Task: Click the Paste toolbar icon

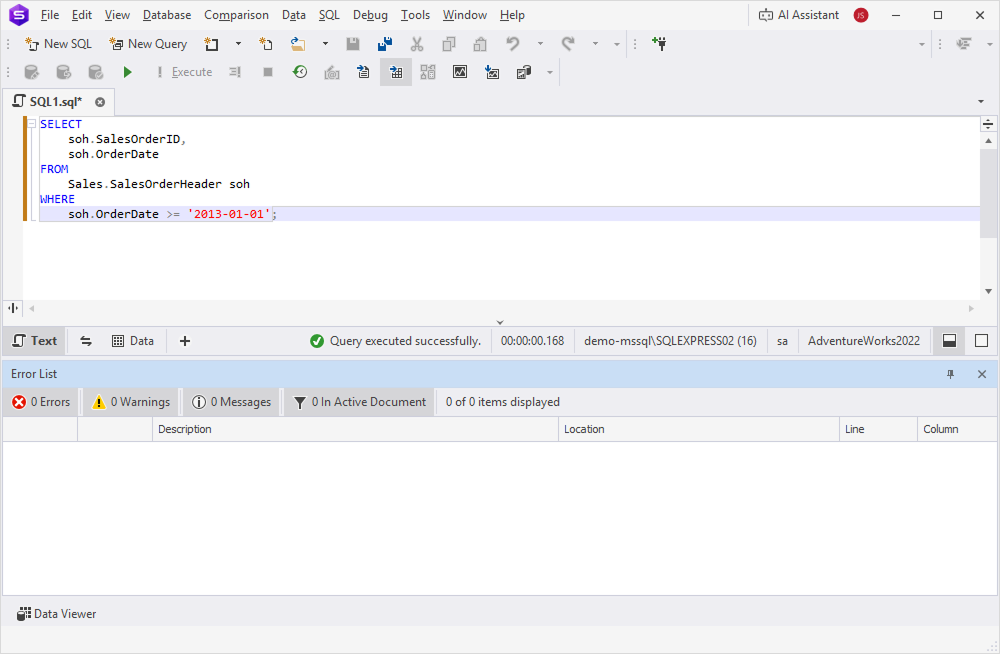Action: [479, 43]
